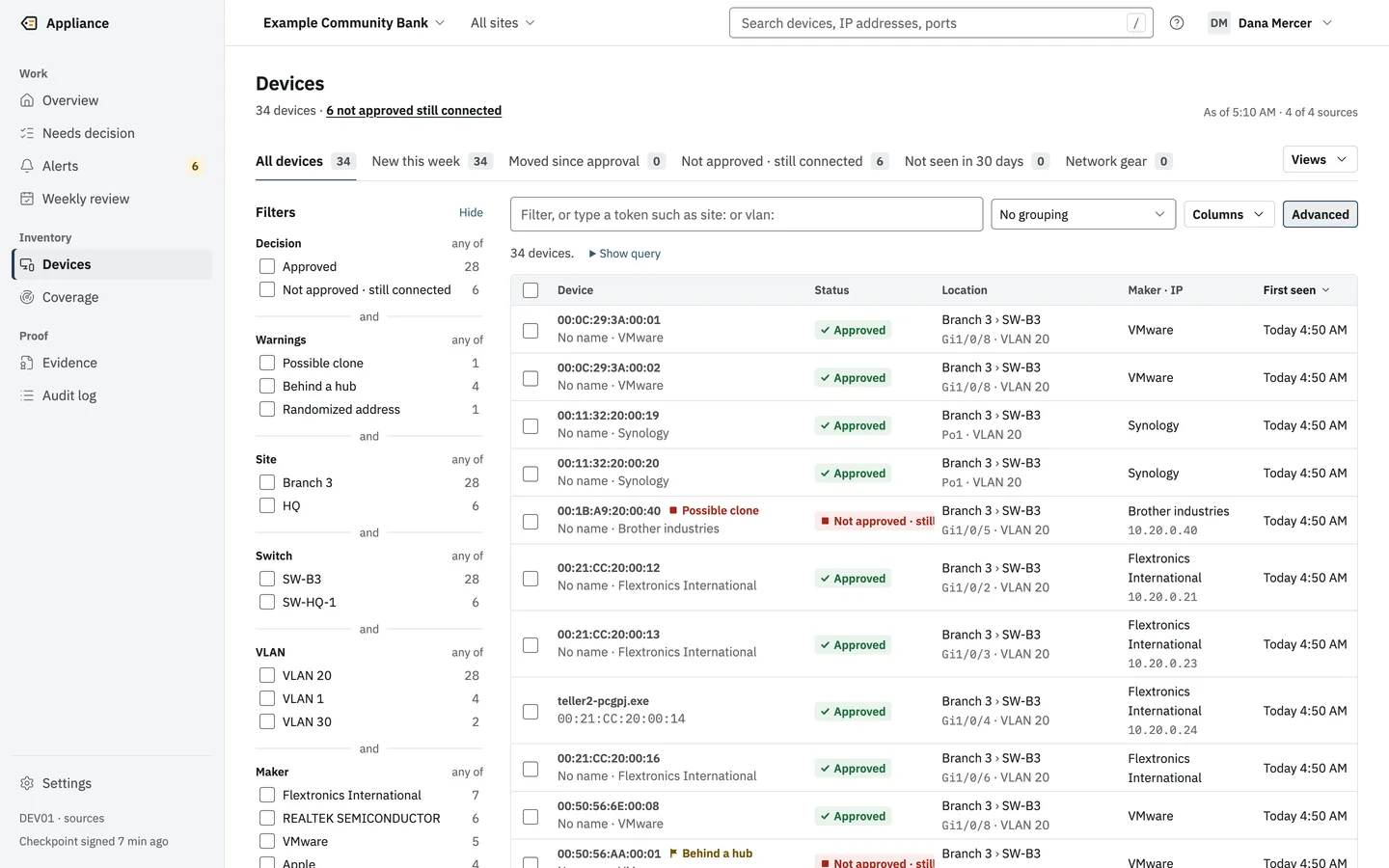Click the Alerts bell icon
The height and width of the screenshot is (868, 1389).
[x=27, y=166]
